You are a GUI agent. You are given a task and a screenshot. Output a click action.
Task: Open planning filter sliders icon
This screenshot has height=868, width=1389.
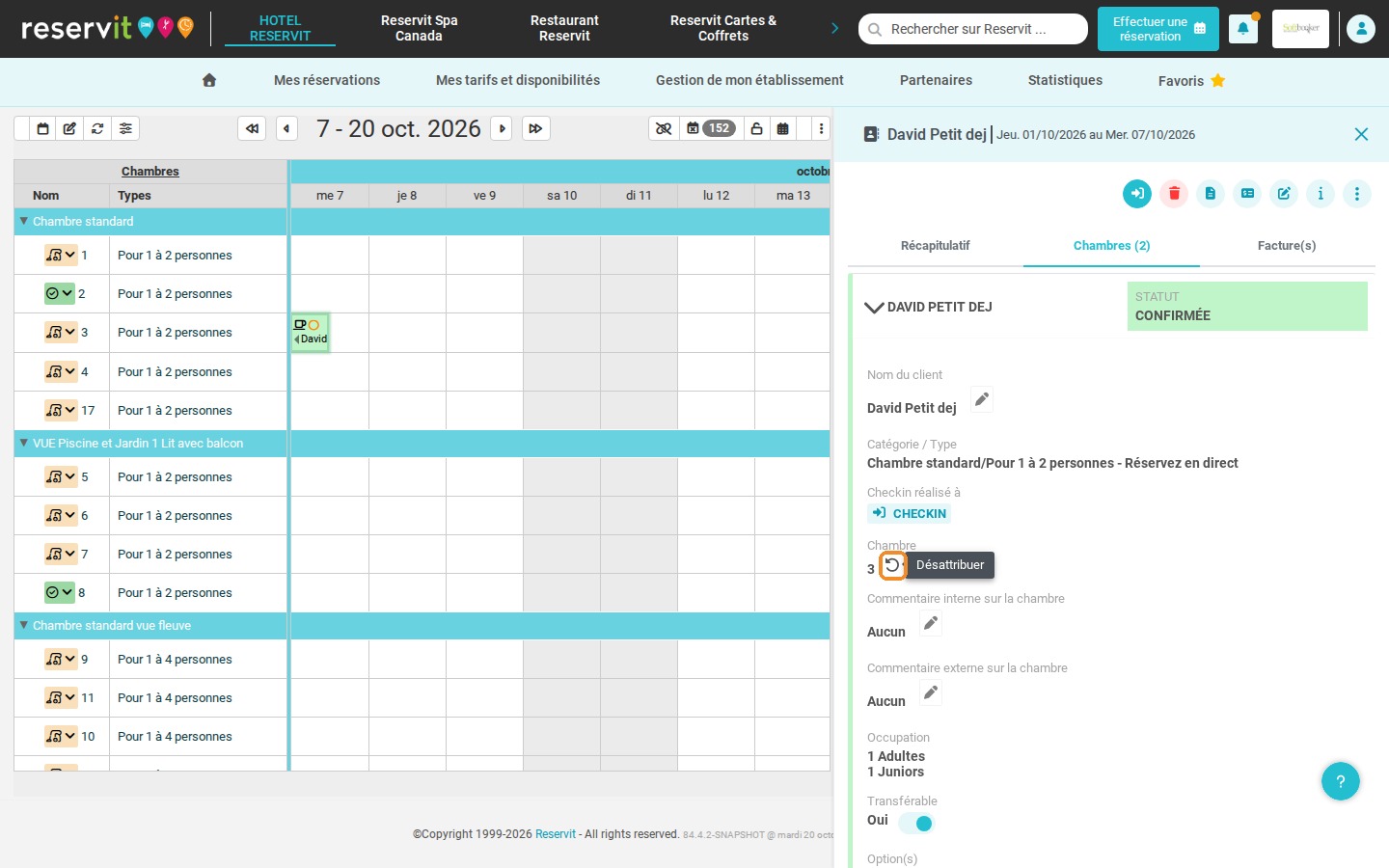125,128
